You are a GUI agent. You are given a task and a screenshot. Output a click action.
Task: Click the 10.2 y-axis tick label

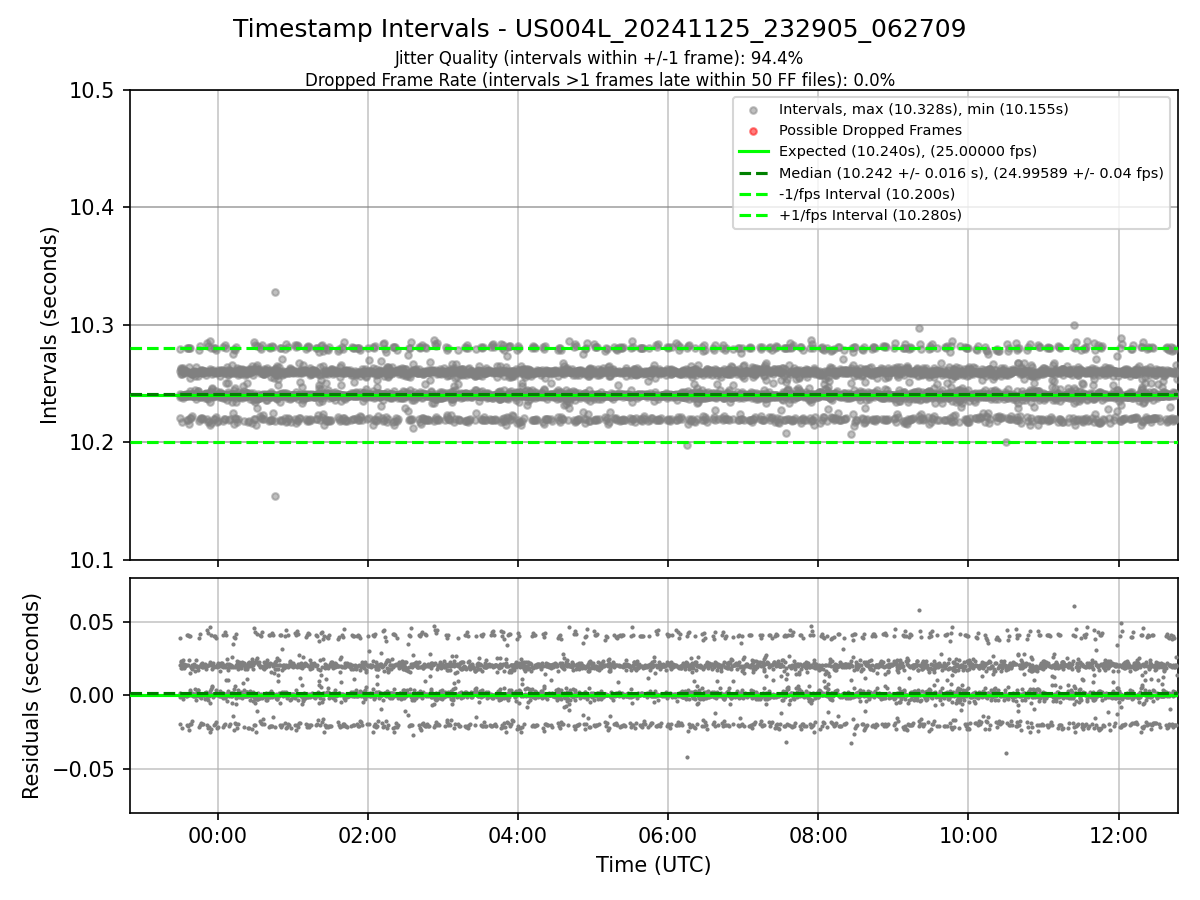coord(94,443)
